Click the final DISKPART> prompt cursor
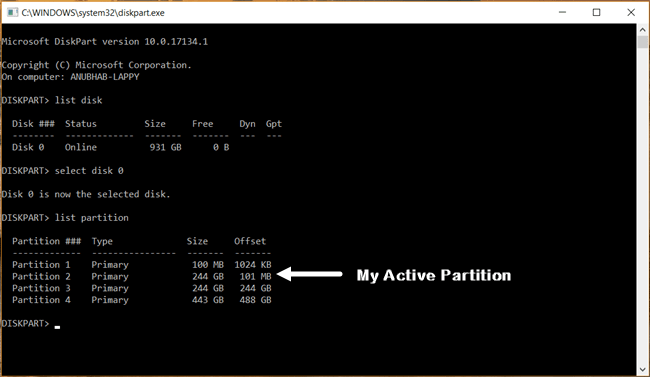Viewport: 650px width, 377px height. (57, 327)
